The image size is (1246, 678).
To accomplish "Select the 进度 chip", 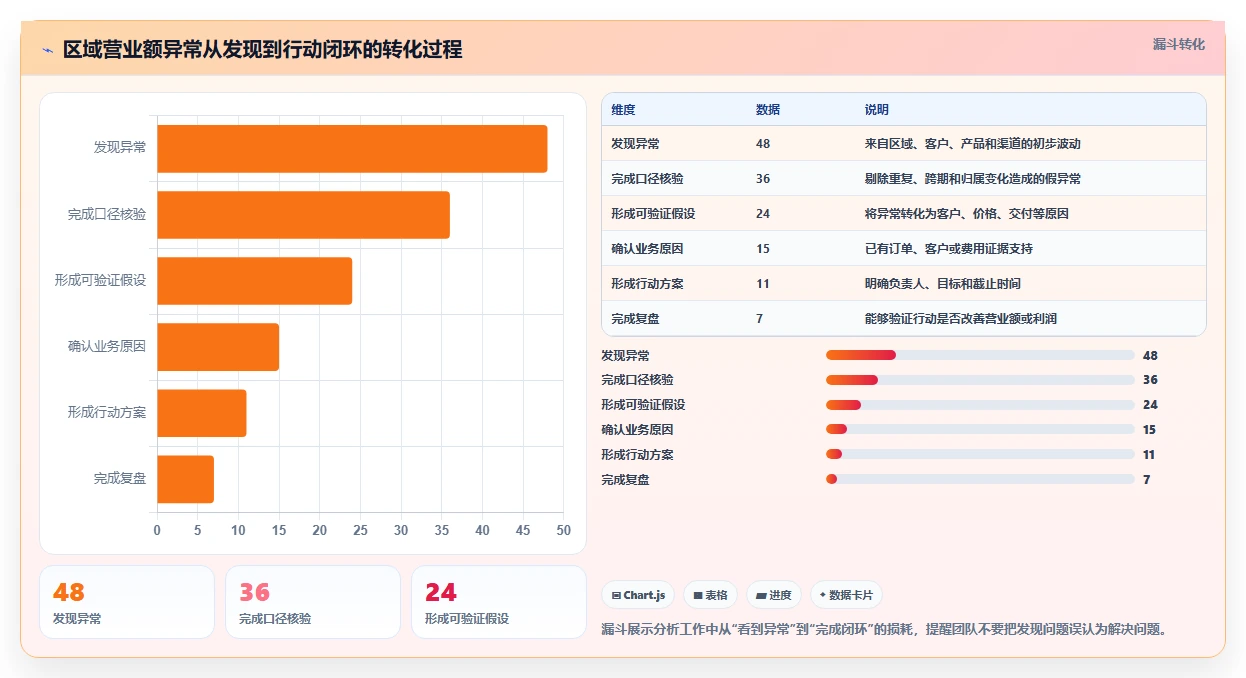I will 774,595.
